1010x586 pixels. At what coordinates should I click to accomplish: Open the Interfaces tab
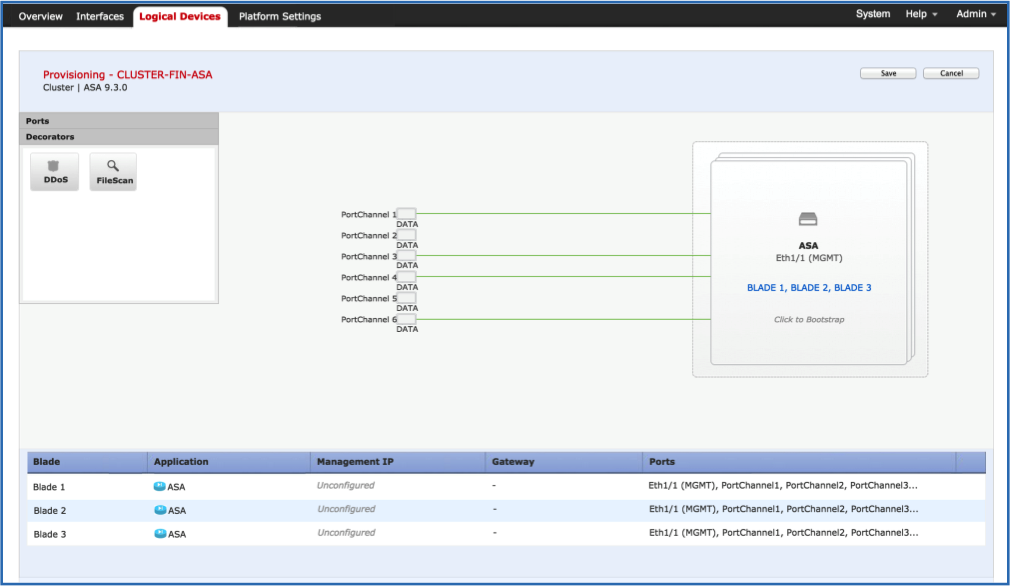tap(100, 16)
